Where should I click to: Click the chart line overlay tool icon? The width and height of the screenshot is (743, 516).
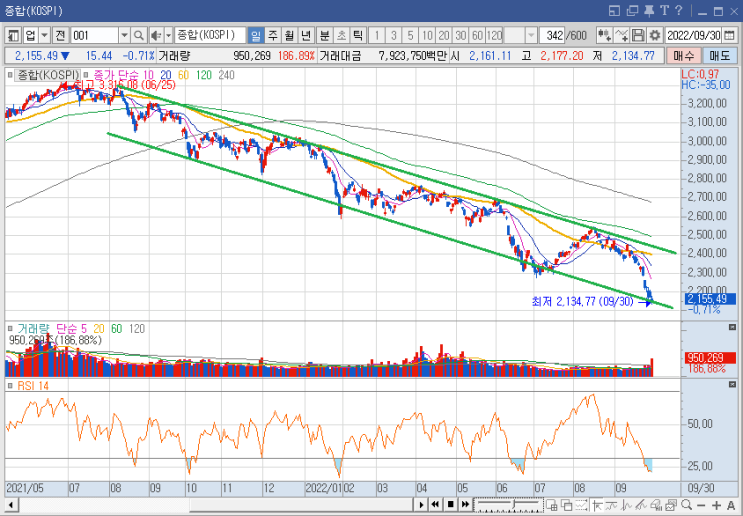click(621, 35)
